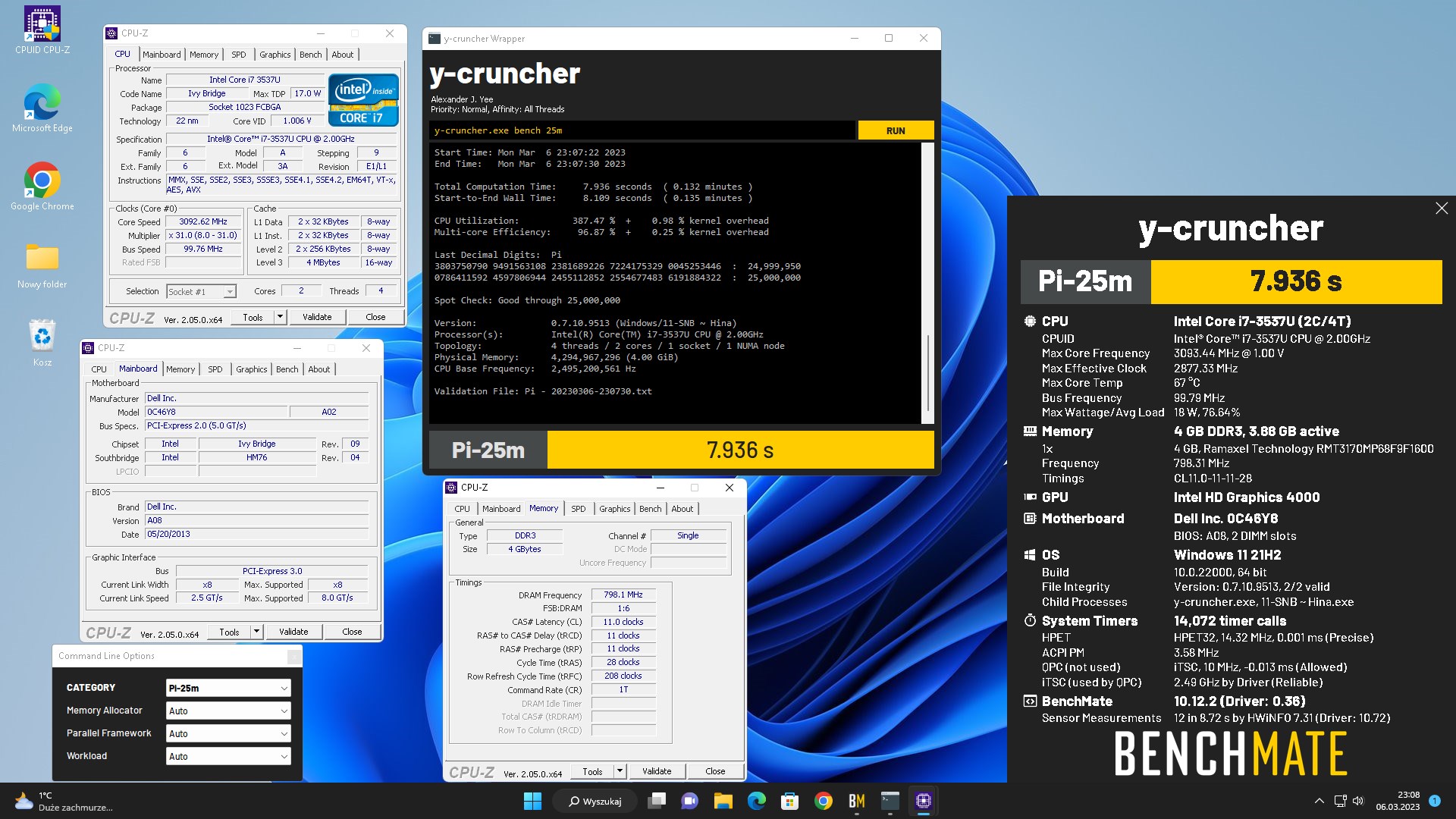This screenshot has width=1456, height=819.
Task: Open notification badge in taskbar
Action: tap(1434, 801)
